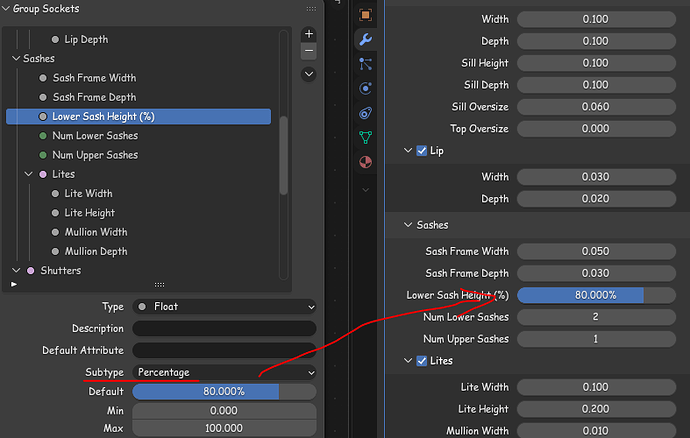Viewport: 690px width, 438px height.
Task: Open the Material properties tab
Action: [x=365, y=162]
